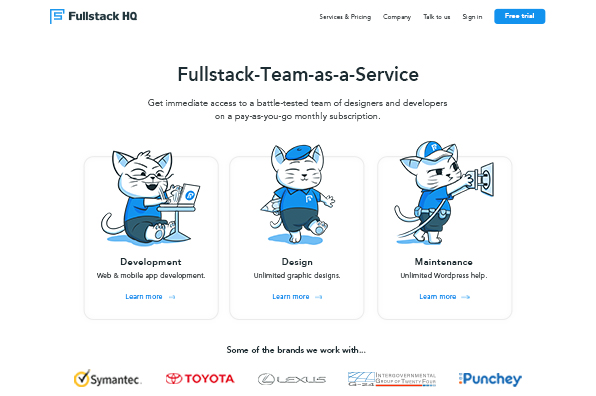This screenshot has height=396, width=596.
Task: Click the Fullstack HQ brand name text
Action: coord(103,16)
